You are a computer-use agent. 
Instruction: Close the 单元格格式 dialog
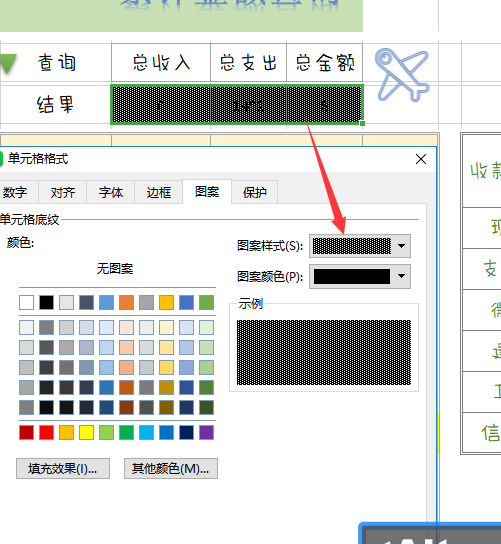coord(421,159)
